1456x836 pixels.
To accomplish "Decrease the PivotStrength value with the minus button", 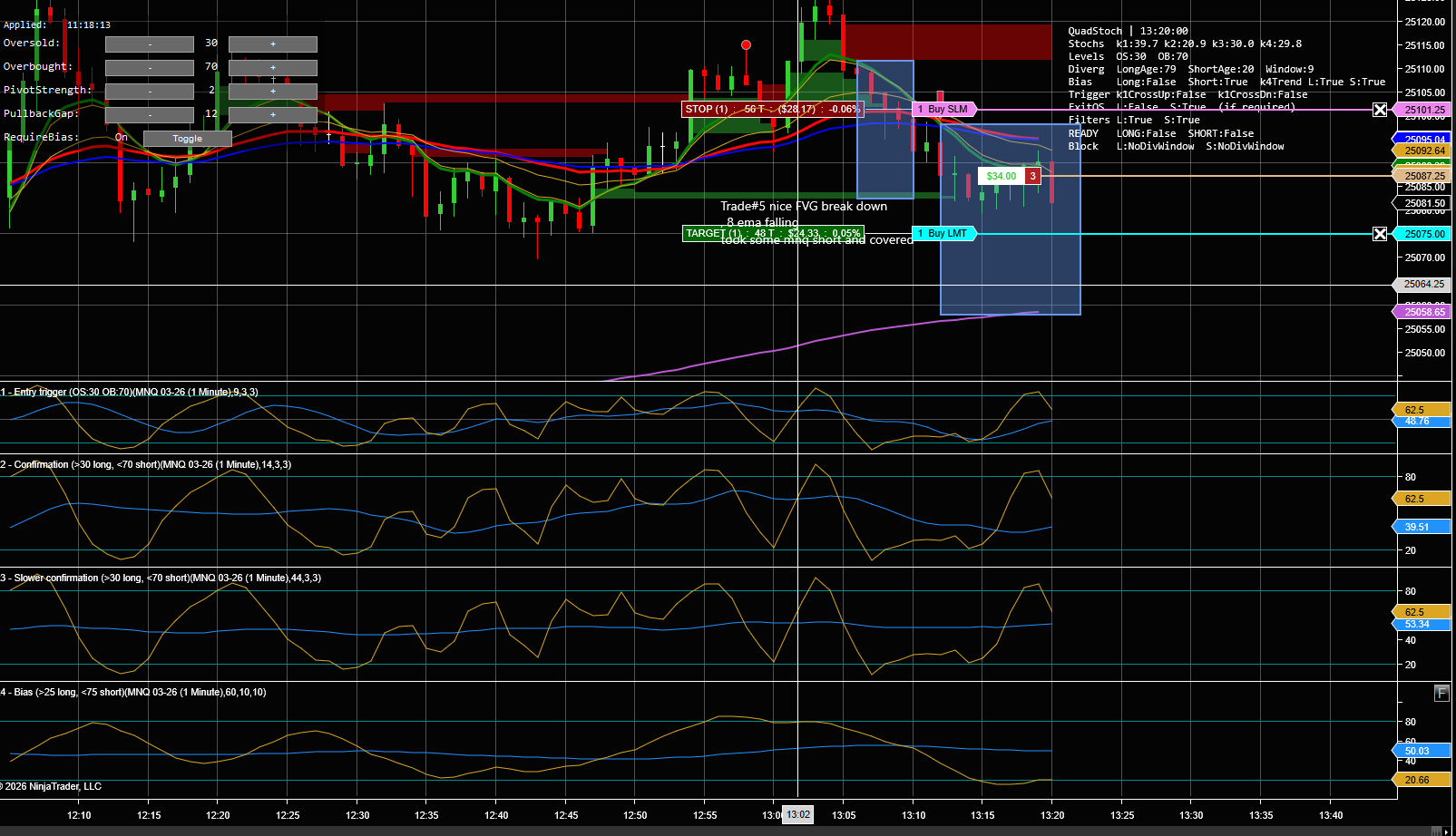I will click(150, 91).
